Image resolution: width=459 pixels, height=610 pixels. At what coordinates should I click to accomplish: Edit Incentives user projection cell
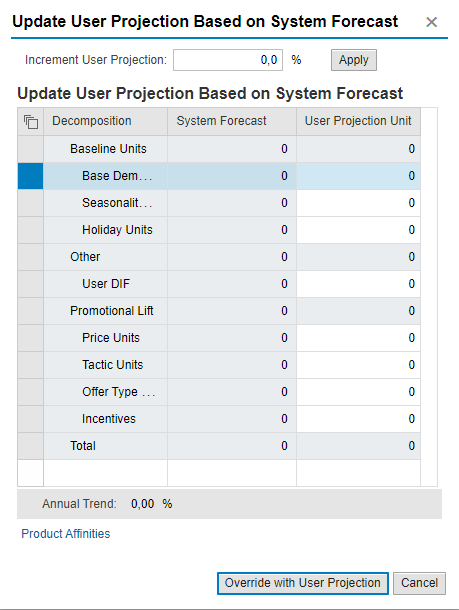tap(358, 419)
